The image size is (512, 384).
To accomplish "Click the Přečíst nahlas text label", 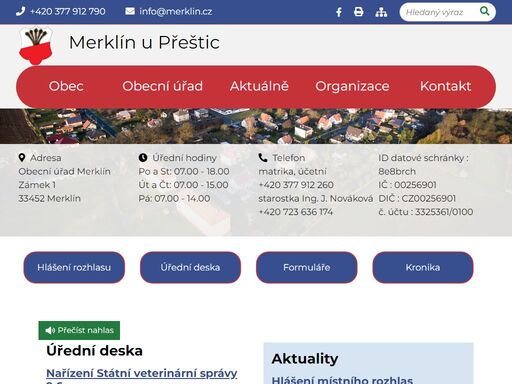I will tap(86, 330).
